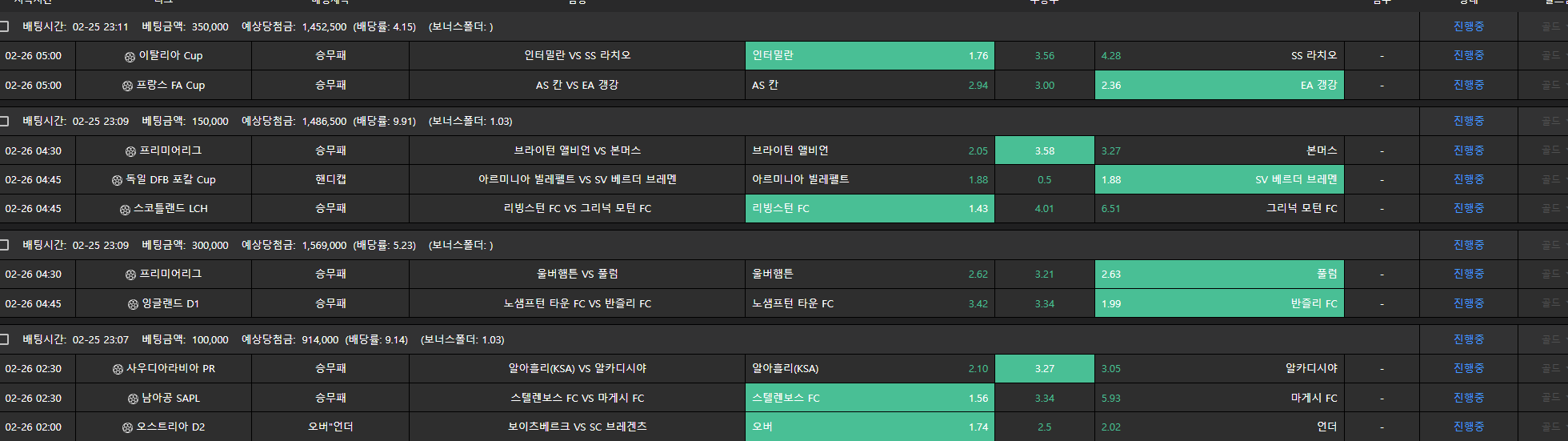Click the highlighted 인터밀란 1.76 odds cell
This screenshot has width=1568, height=441.
tap(870, 56)
